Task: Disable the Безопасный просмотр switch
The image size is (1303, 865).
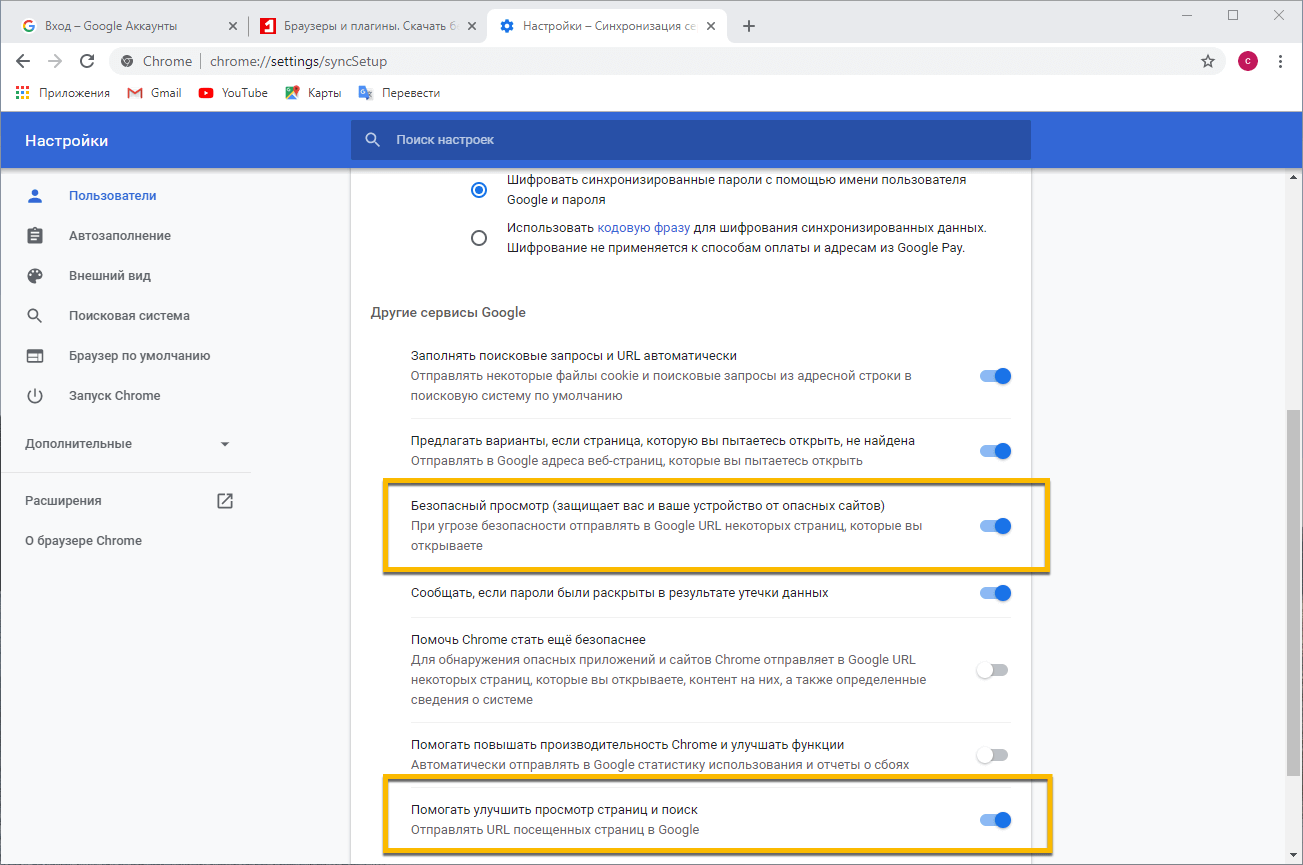Action: (x=995, y=526)
